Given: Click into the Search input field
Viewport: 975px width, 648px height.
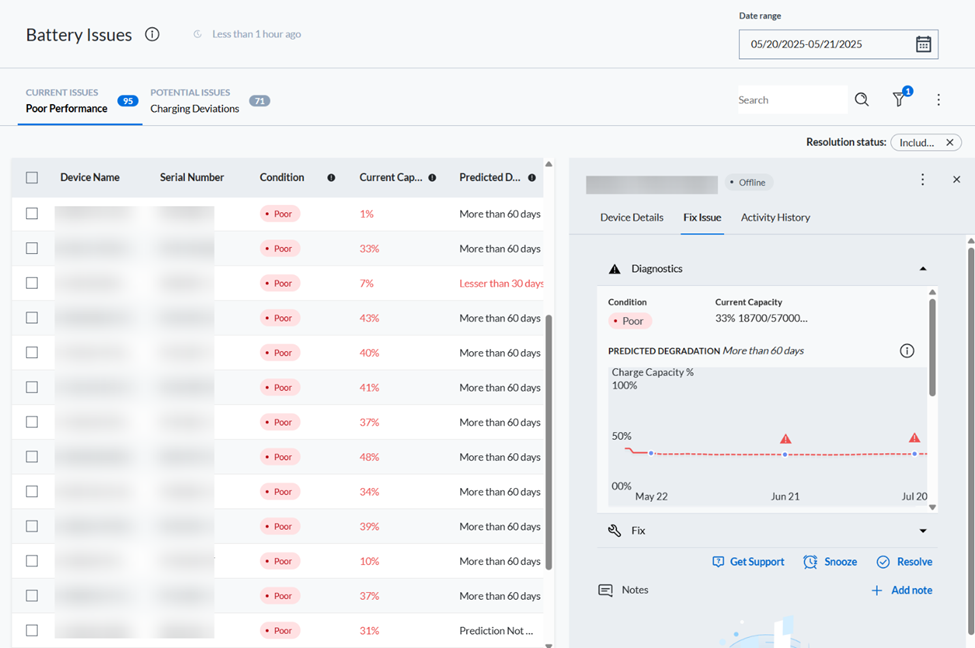Looking at the screenshot, I should point(792,100).
